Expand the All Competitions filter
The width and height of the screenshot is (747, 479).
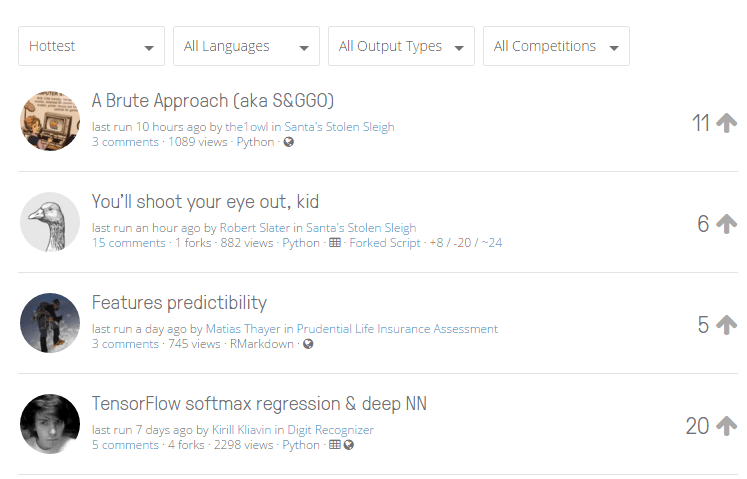pyautogui.click(x=556, y=46)
